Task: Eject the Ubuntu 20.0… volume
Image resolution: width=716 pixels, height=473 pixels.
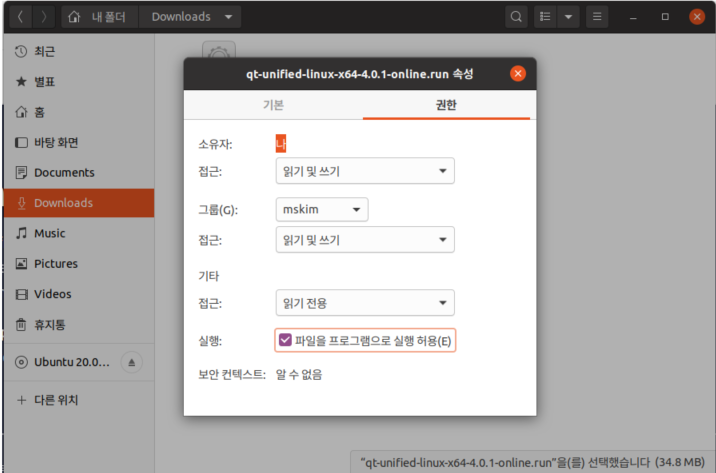Action: pos(132,363)
